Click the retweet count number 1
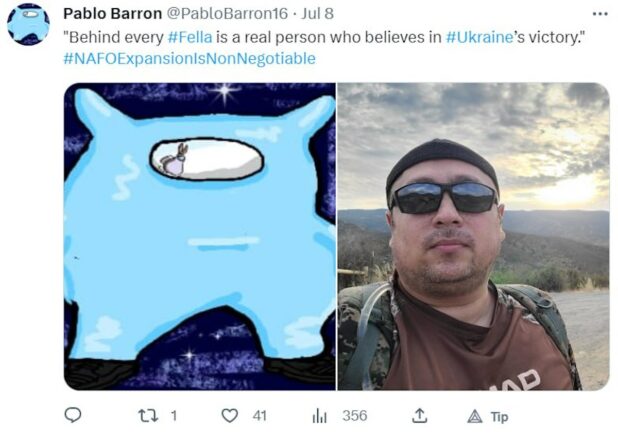The width and height of the screenshot is (618, 434). [x=174, y=416]
